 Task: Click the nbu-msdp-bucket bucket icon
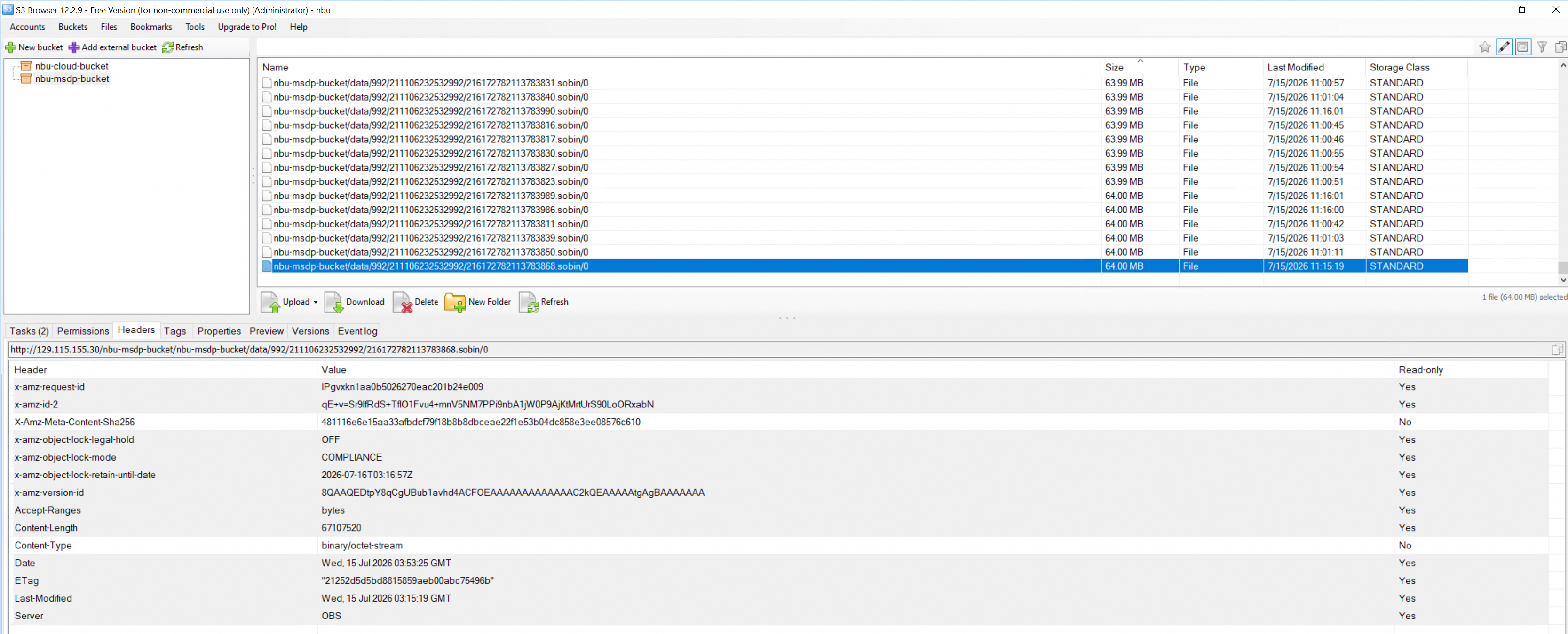point(26,78)
